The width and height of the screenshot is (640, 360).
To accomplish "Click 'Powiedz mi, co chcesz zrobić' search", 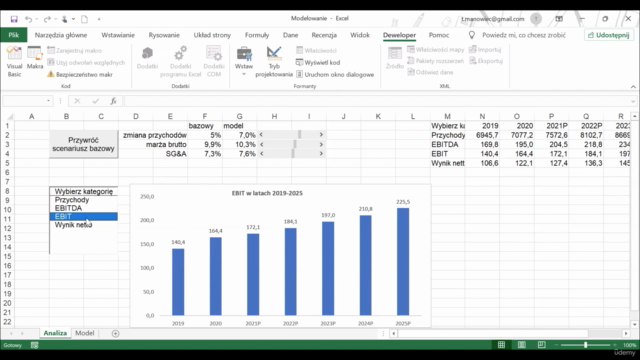I will tap(524, 35).
